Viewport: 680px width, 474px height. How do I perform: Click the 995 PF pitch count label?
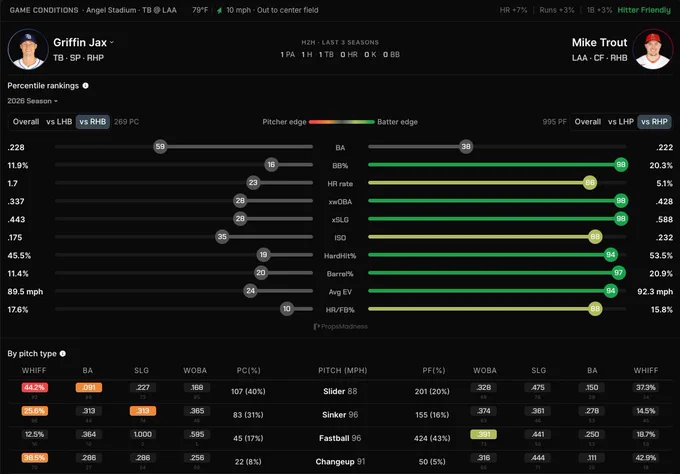[554, 122]
